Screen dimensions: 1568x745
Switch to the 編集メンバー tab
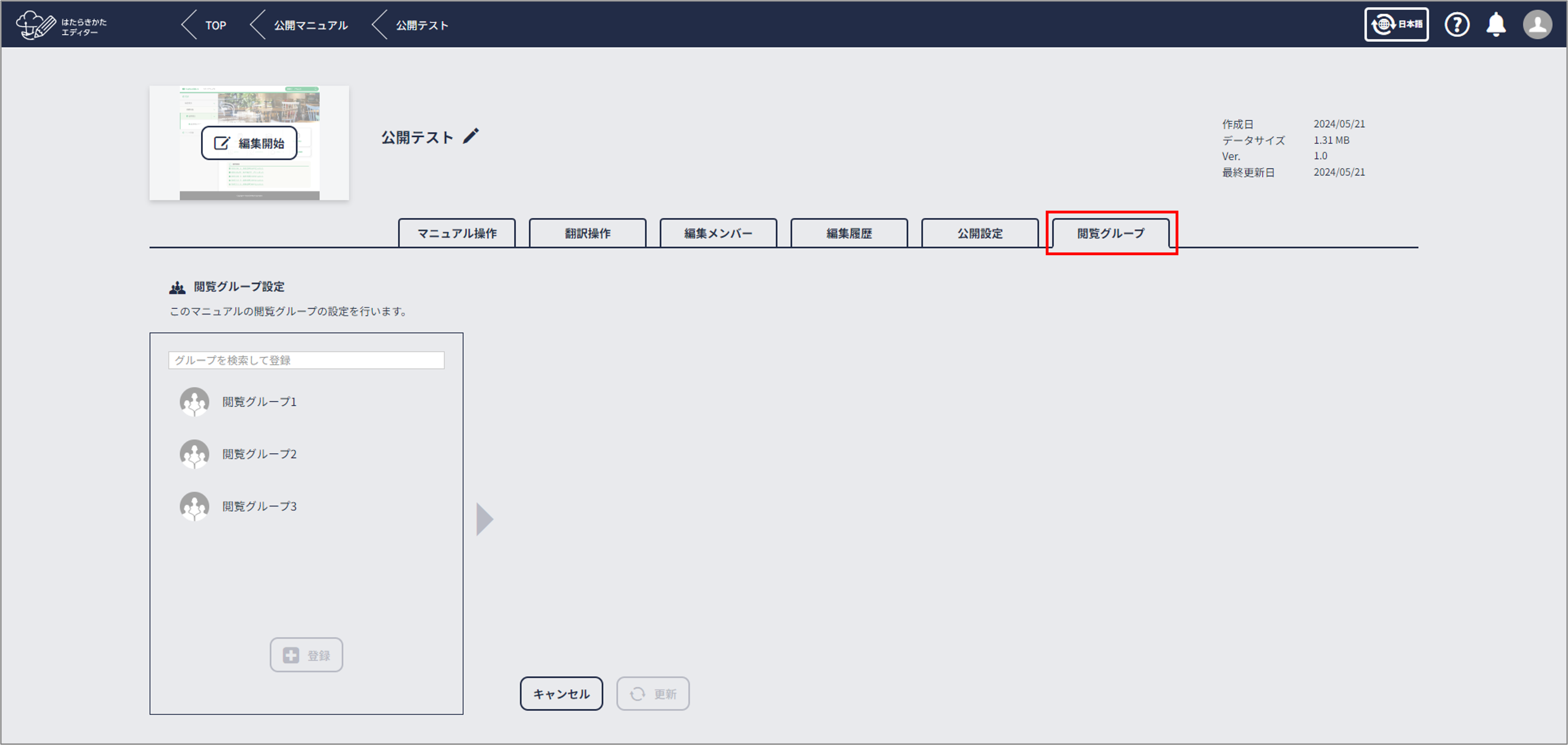pos(717,234)
